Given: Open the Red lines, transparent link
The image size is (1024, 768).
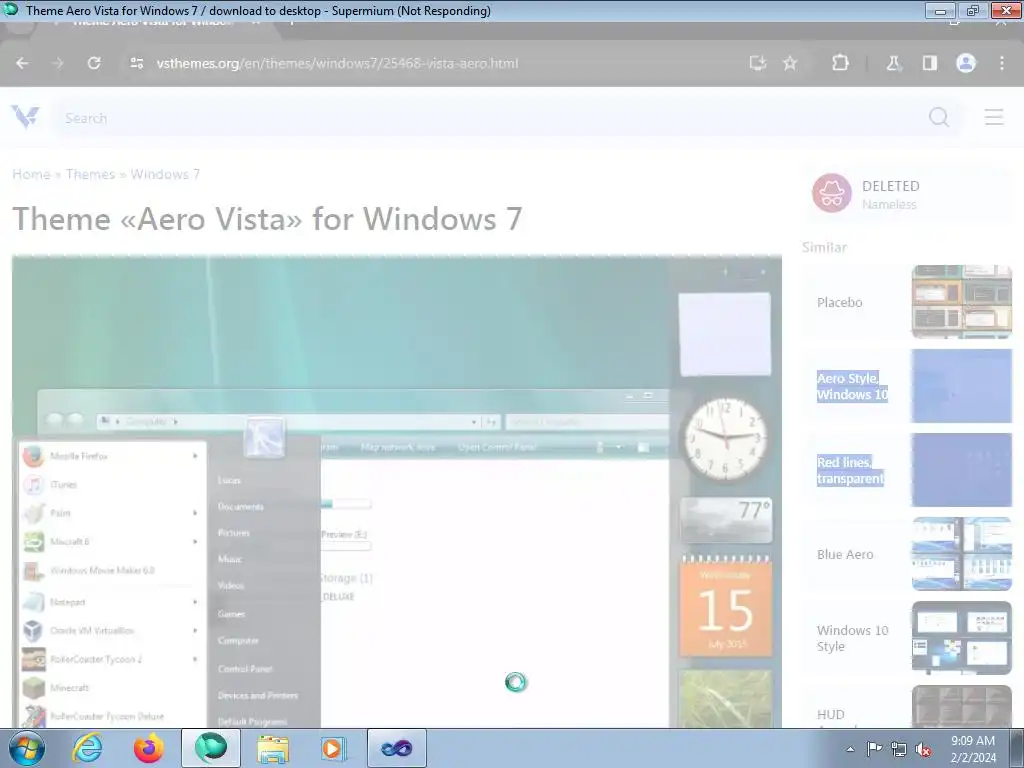Looking at the screenshot, I should (850, 470).
